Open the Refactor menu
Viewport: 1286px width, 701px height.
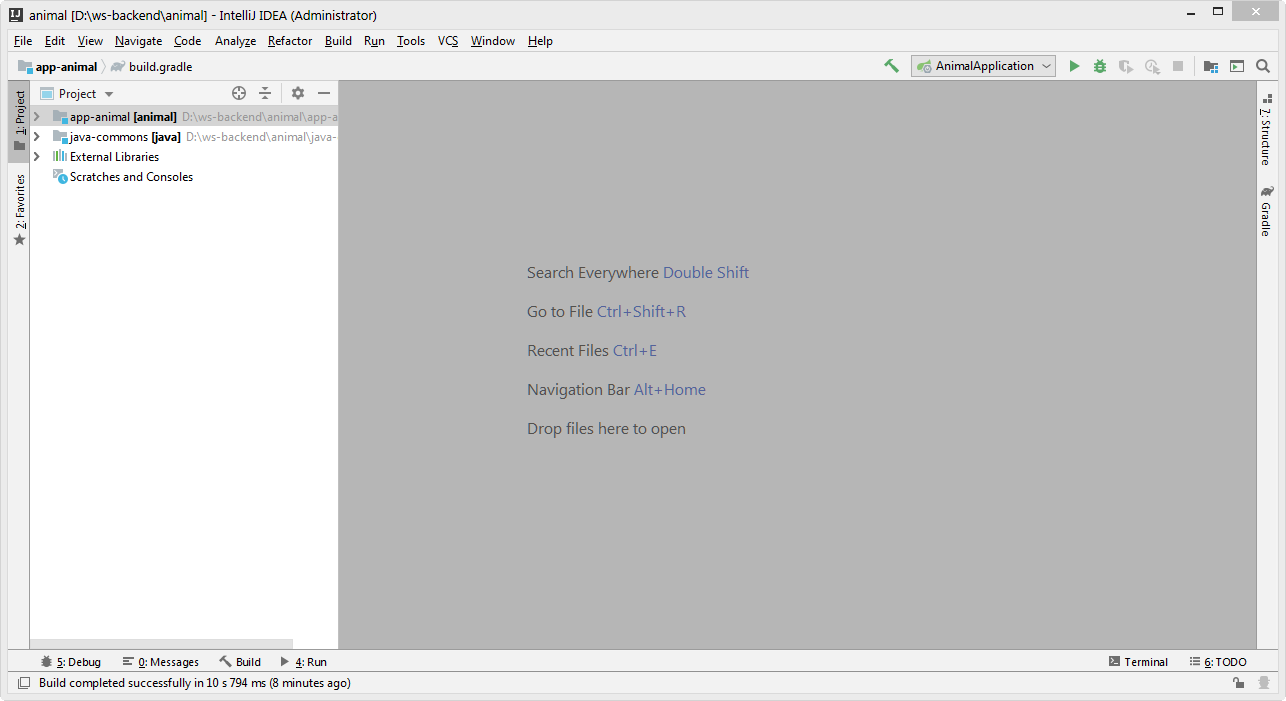(290, 41)
